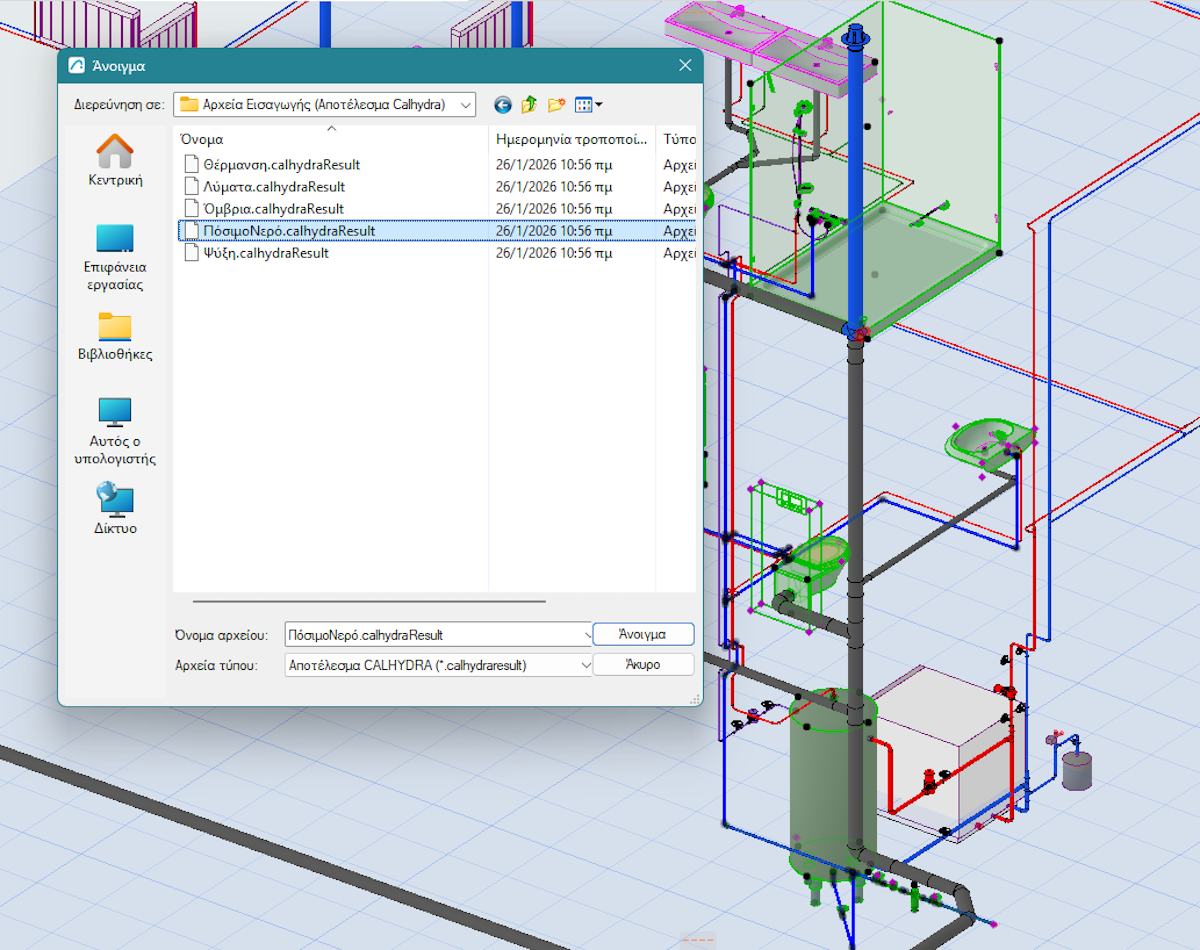Sort by Ημερομηνία τροποποίησης column header

pyautogui.click(x=571, y=139)
